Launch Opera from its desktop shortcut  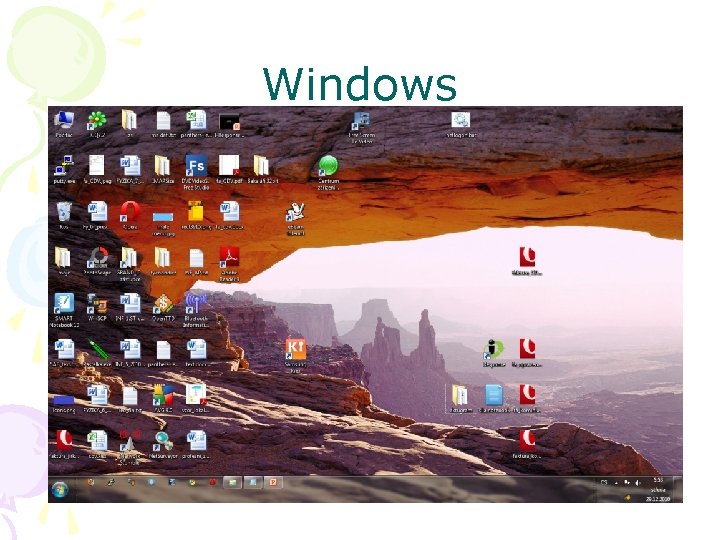tap(130, 215)
